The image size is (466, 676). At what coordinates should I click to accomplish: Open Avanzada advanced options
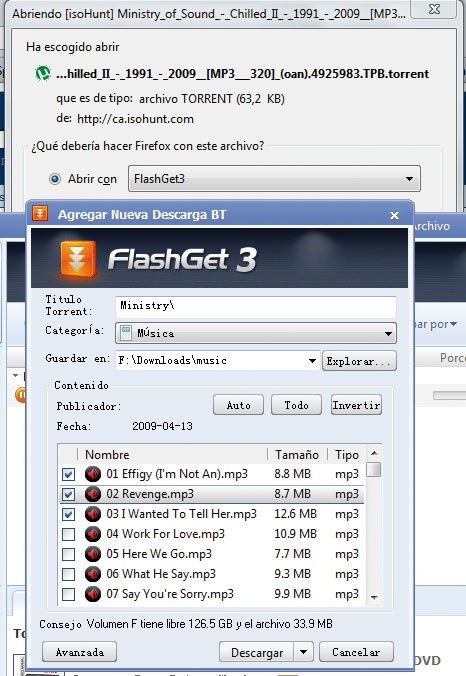79,652
